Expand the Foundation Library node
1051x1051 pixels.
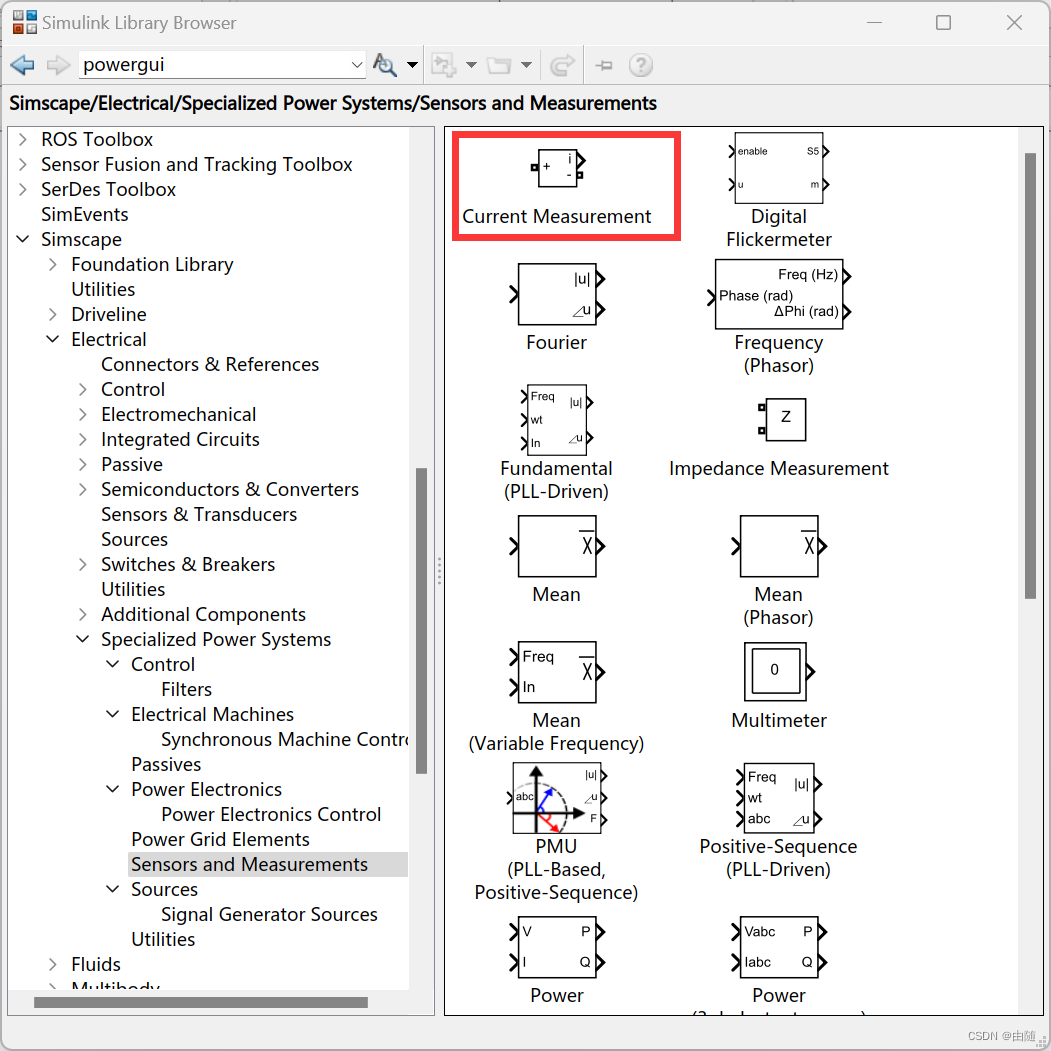click(x=53, y=264)
